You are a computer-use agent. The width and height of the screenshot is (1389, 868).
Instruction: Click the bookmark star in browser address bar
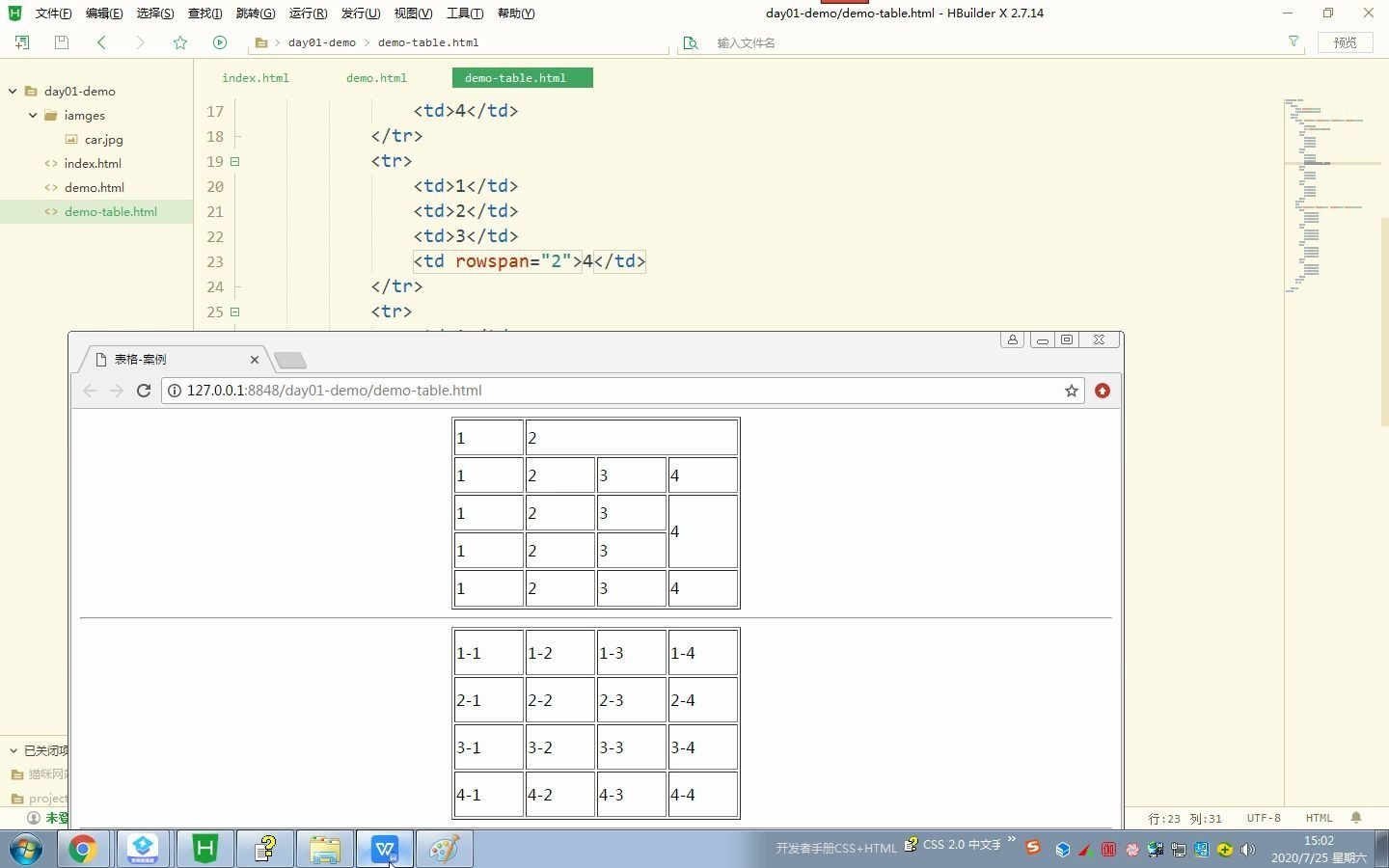[1072, 391]
